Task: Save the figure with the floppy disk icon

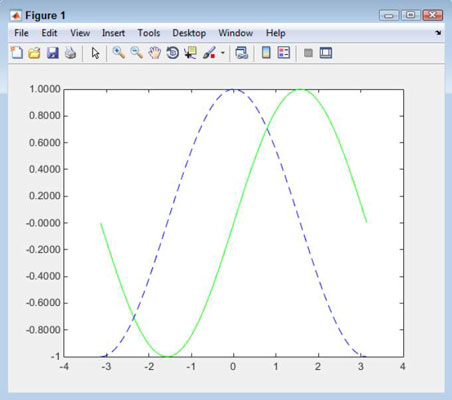Action: pyautogui.click(x=52, y=53)
